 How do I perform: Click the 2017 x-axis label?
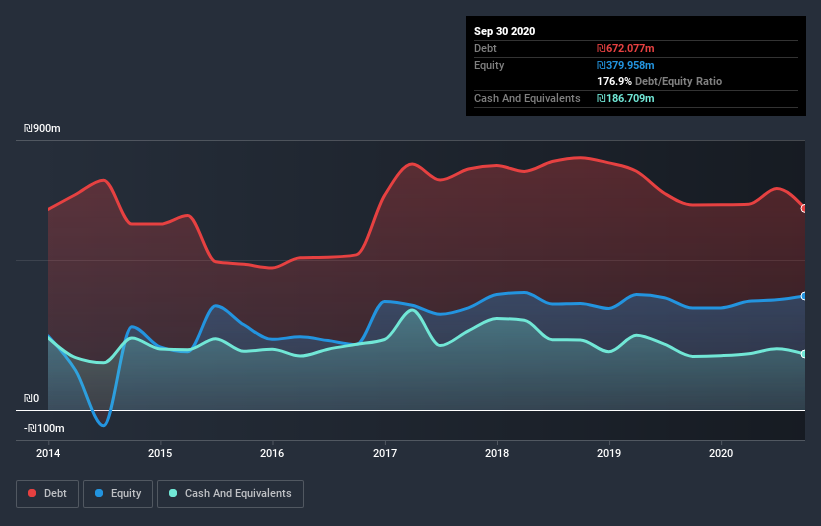pos(384,453)
